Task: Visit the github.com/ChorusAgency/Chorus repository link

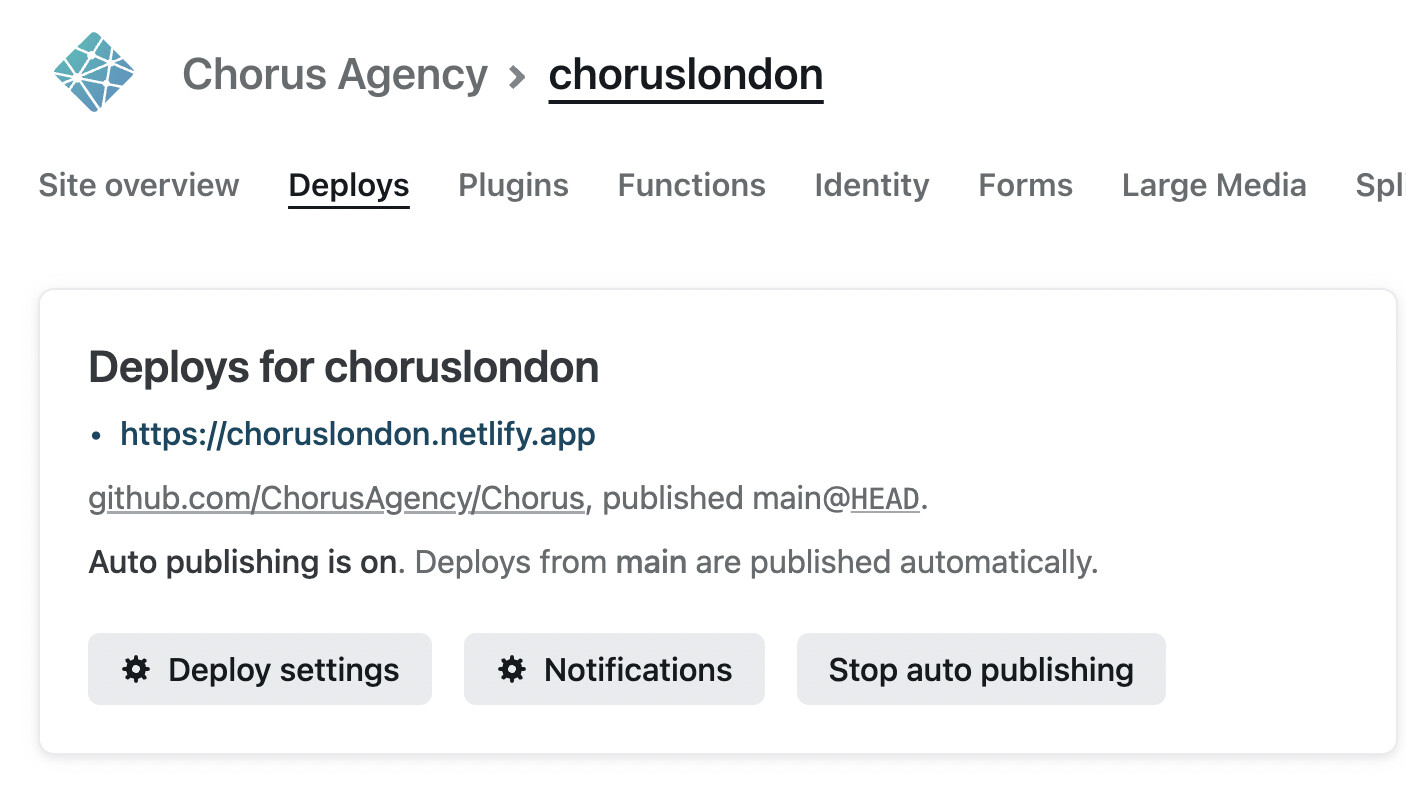Action: (336, 498)
